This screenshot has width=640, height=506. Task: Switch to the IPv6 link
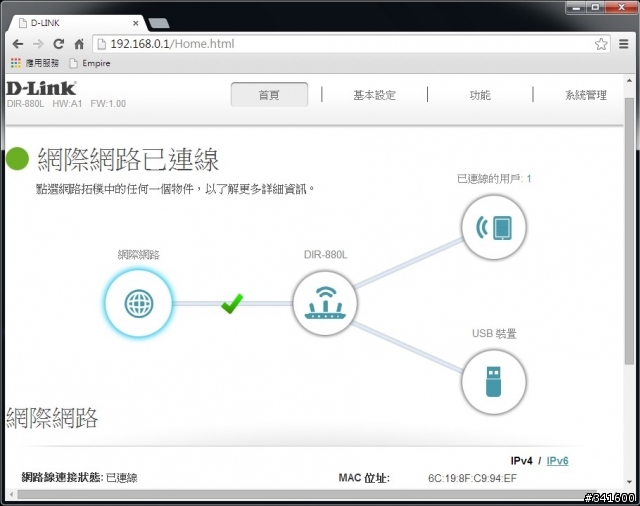coord(558,461)
